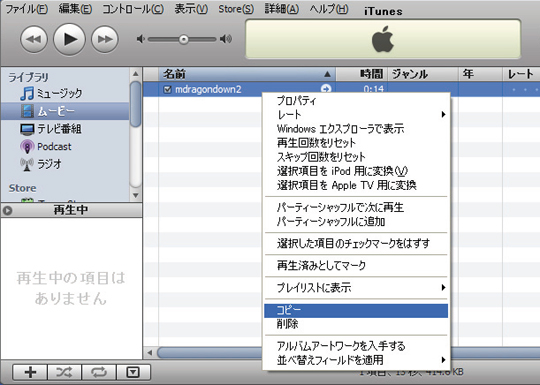Viewport: 540px width, 385px height.
Task: Click the horizontal scrollbar left arrow
Action: tap(150, 353)
